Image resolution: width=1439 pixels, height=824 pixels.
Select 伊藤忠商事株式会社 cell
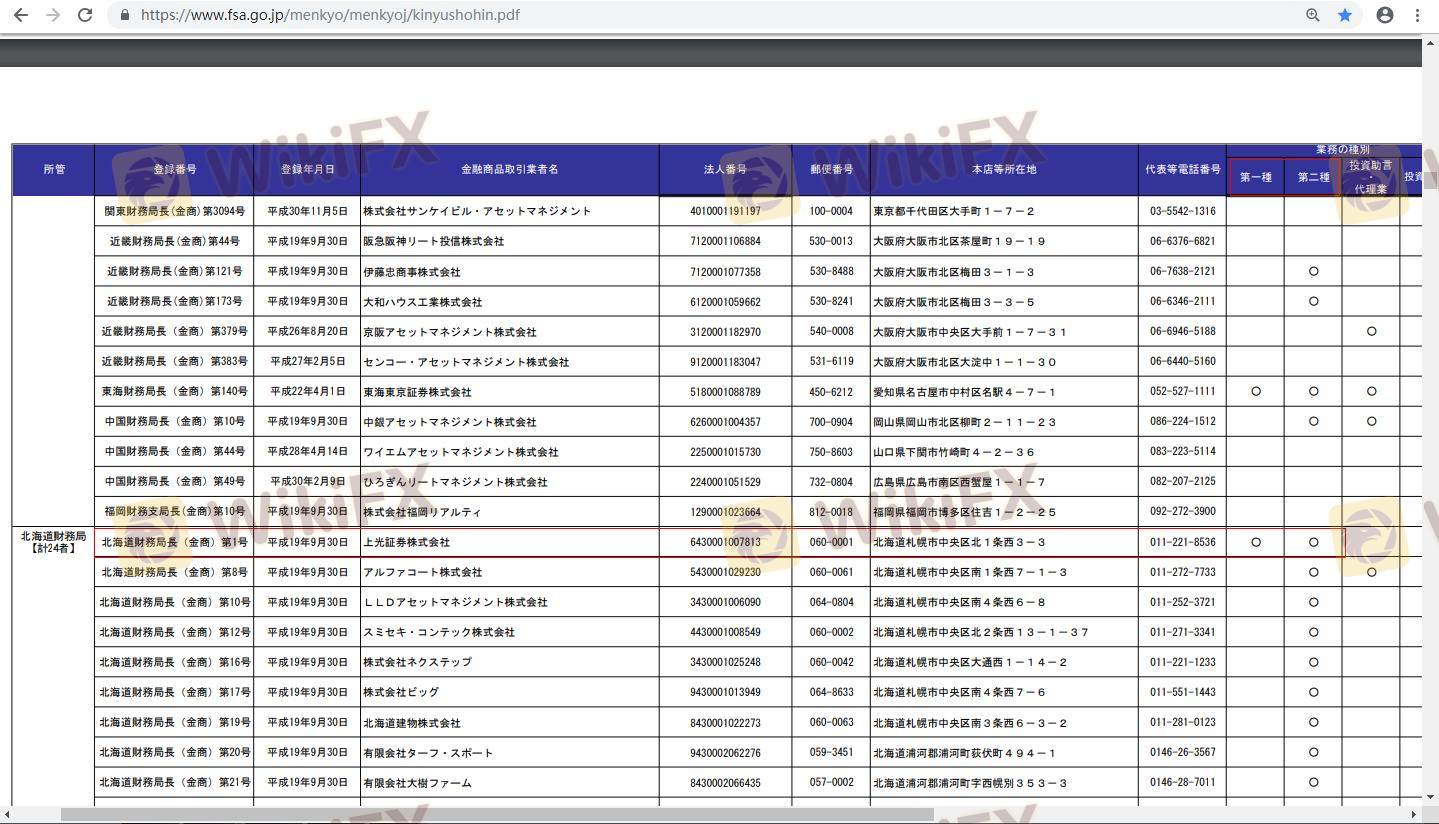point(510,271)
